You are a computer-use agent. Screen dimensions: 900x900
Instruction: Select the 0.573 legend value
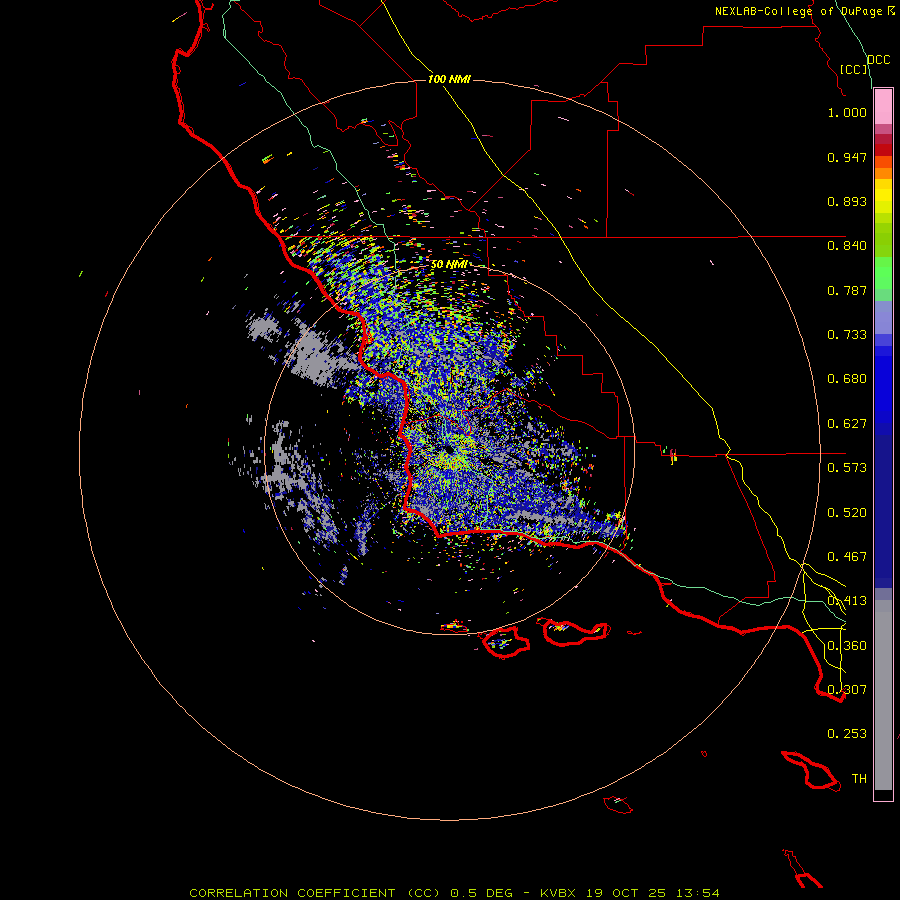[x=847, y=468]
